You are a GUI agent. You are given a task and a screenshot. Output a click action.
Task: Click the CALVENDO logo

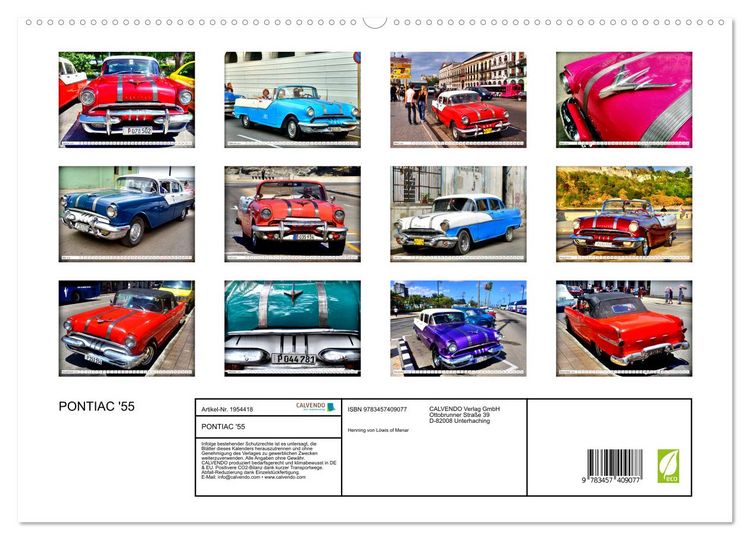(x=316, y=407)
